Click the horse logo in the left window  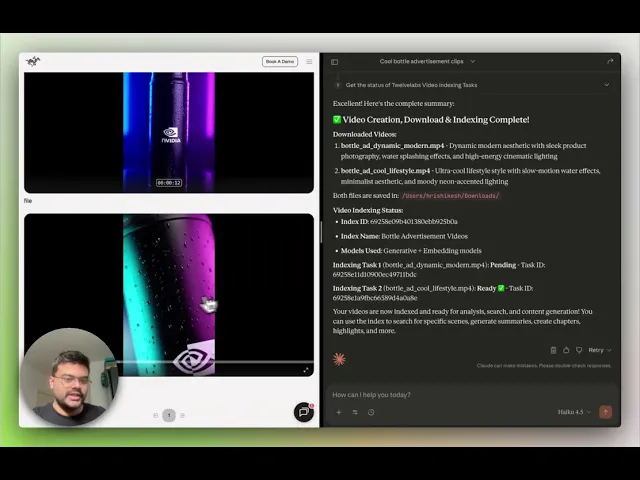click(33, 61)
